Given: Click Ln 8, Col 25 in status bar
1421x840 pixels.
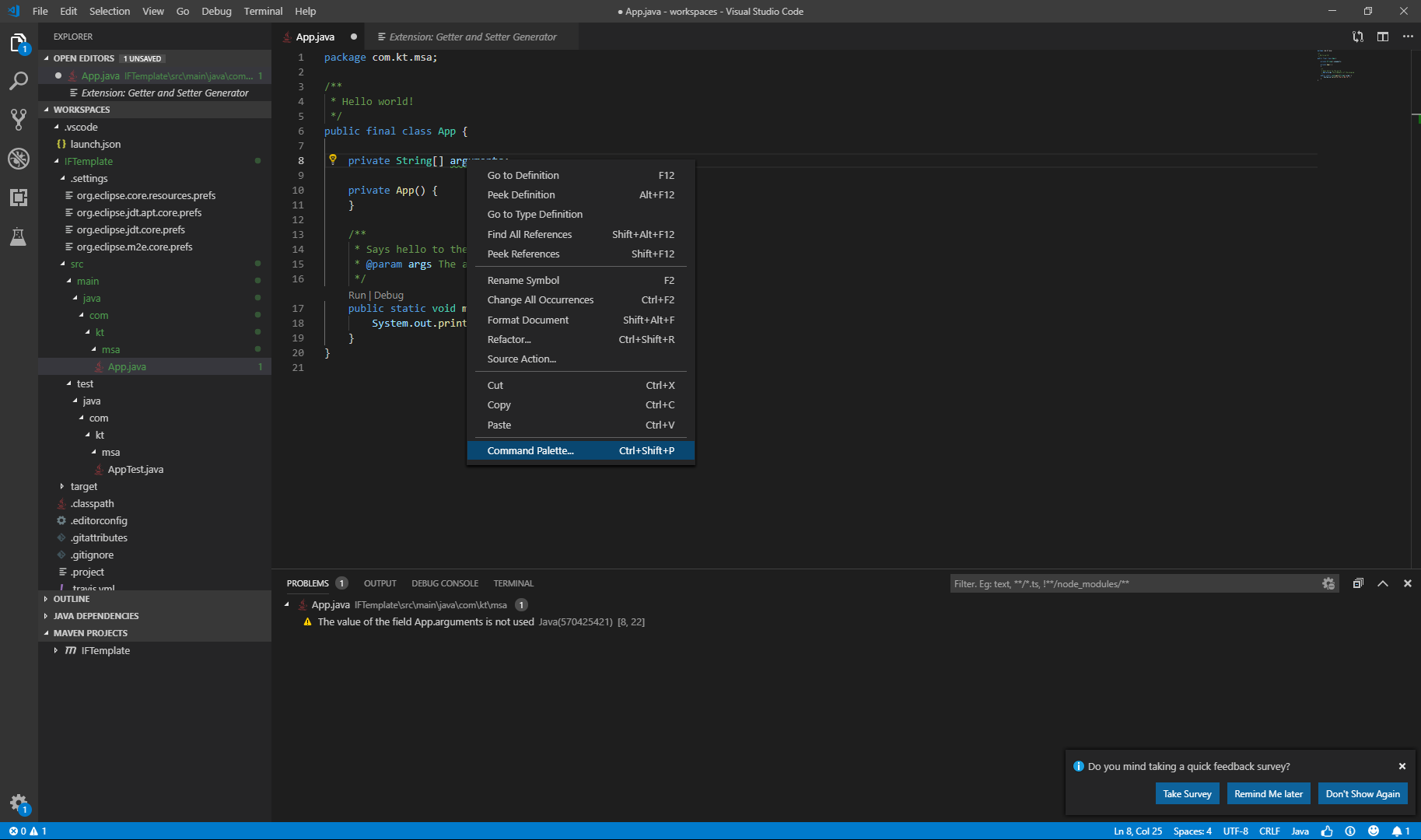Looking at the screenshot, I should (1138, 831).
